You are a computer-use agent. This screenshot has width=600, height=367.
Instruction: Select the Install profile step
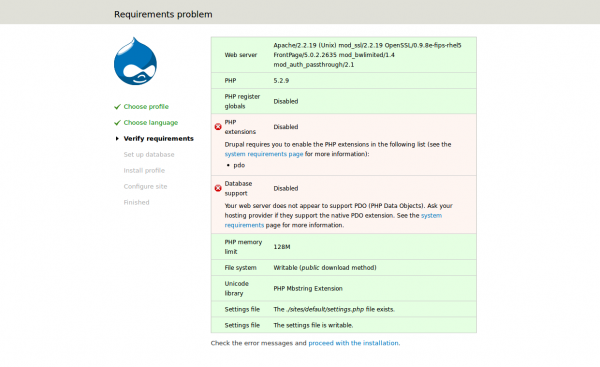pos(144,171)
